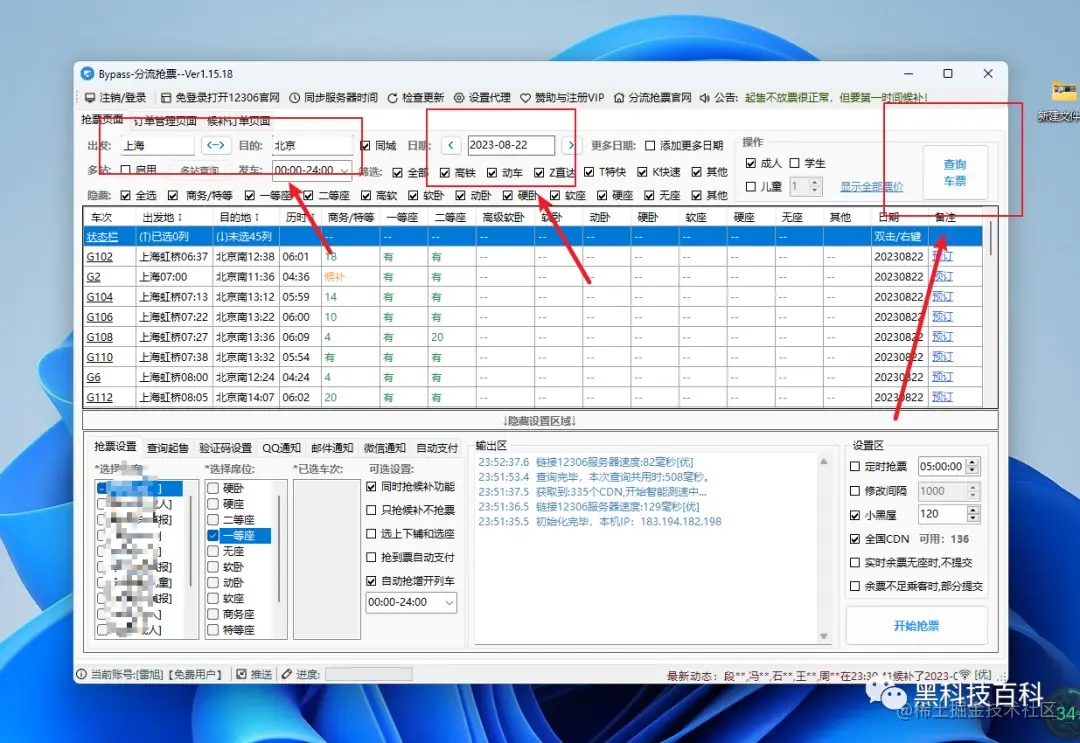1080x743 pixels.
Task: Increase the 定时抢票 time stepper
Action: pos(972,463)
